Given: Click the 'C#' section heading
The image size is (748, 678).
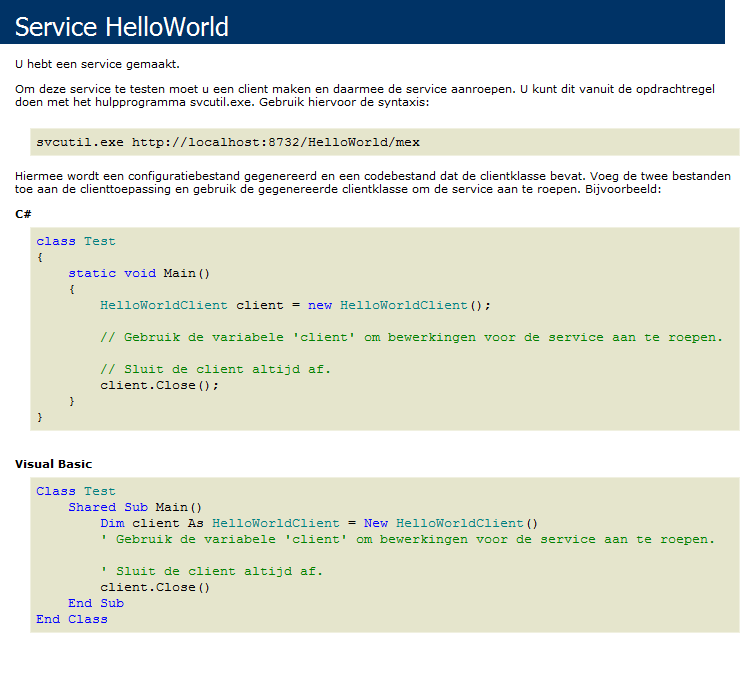Looking at the screenshot, I should coord(23,214).
